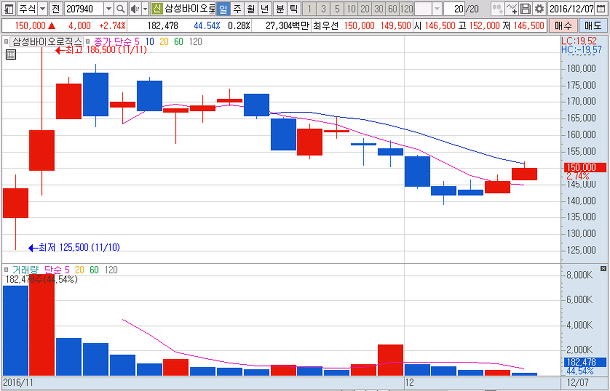Image resolution: width=610 pixels, height=391 pixels.
Task: Click the 44.54% volume ratio text
Action: point(207,26)
